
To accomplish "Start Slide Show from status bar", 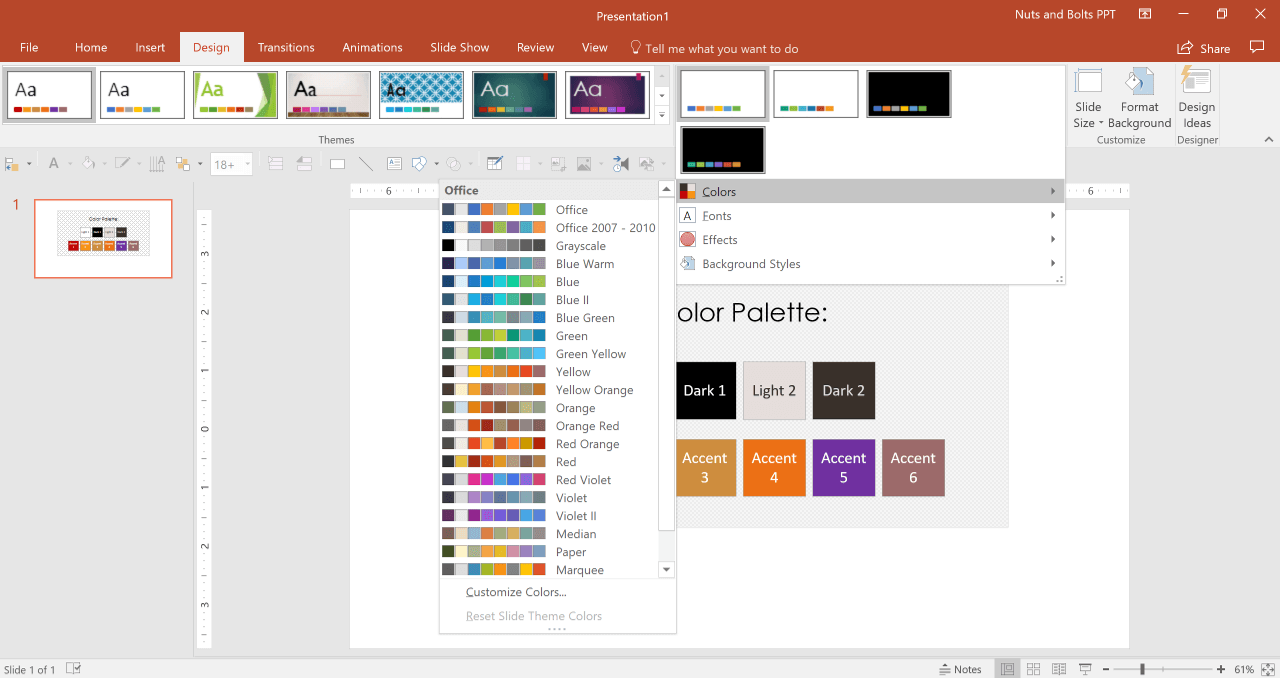I will 1085,669.
